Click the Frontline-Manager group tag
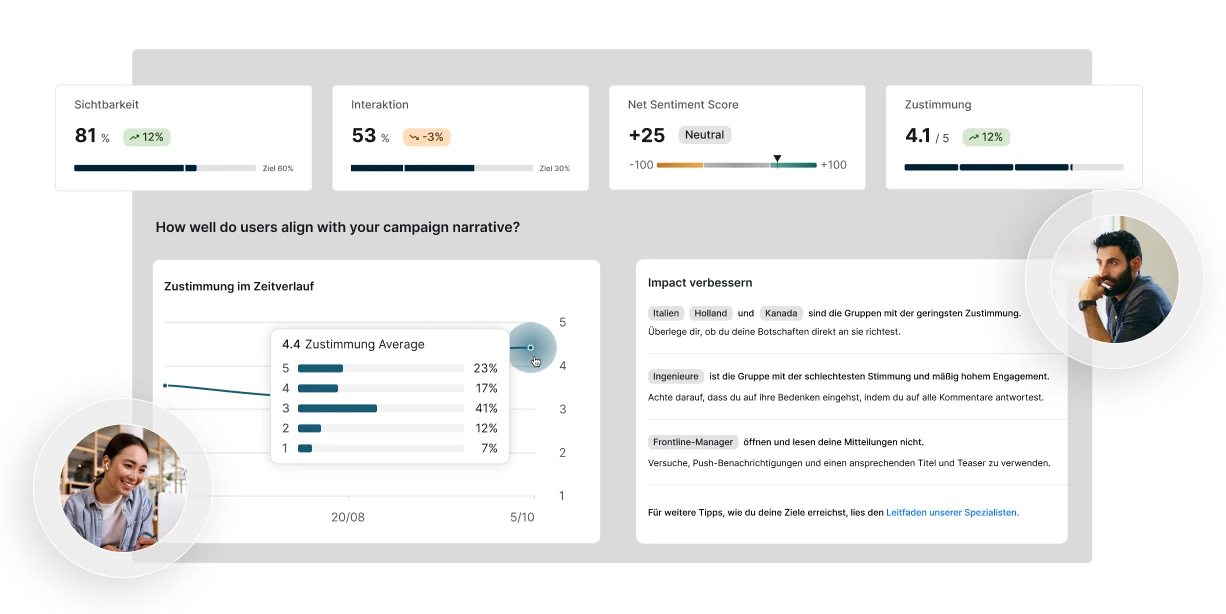The width and height of the screenshot is (1226, 614). click(x=693, y=441)
